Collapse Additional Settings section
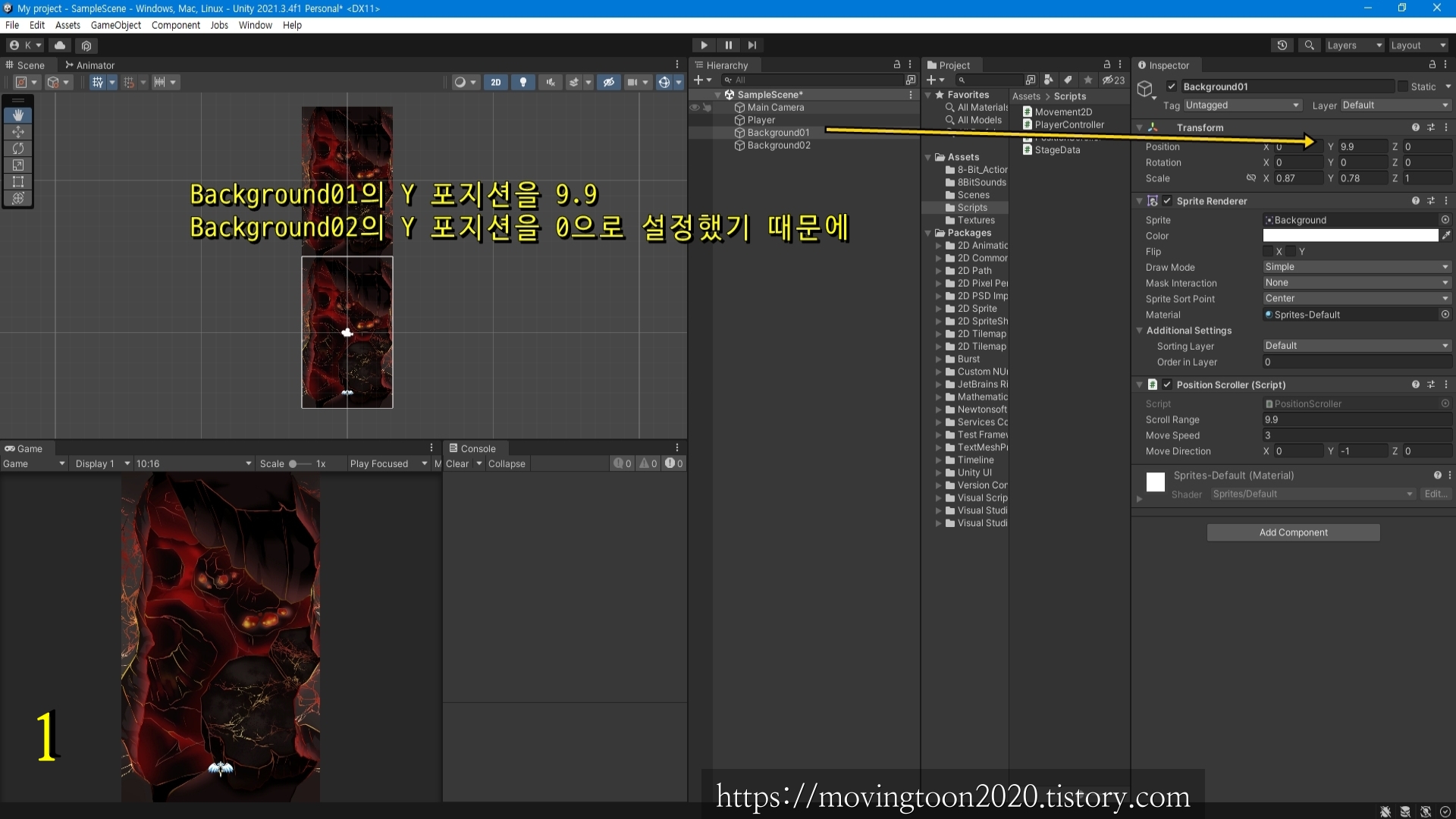 1139,331
